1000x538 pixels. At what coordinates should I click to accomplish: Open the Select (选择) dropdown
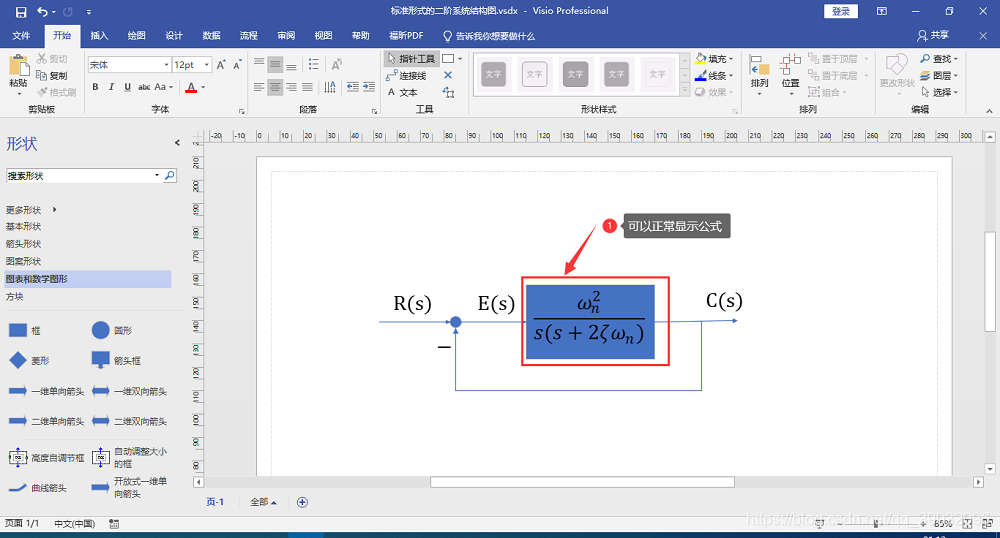939,92
